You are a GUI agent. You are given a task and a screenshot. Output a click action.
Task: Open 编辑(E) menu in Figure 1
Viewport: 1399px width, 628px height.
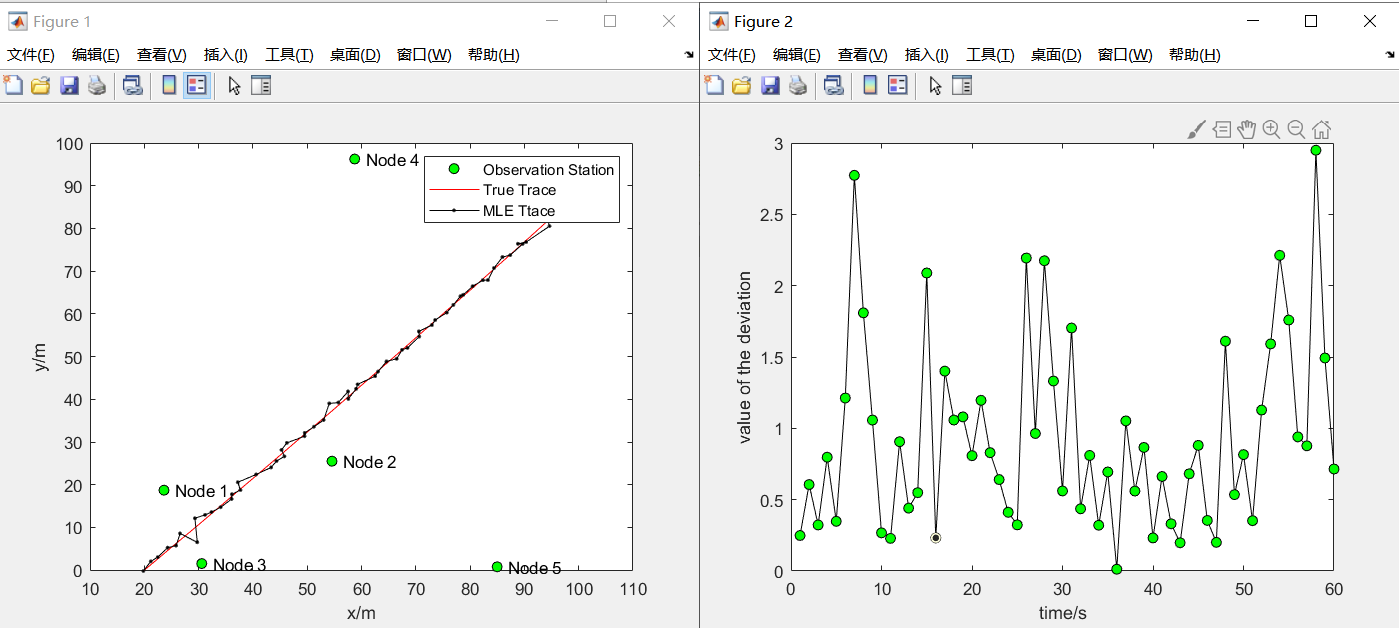click(x=96, y=55)
